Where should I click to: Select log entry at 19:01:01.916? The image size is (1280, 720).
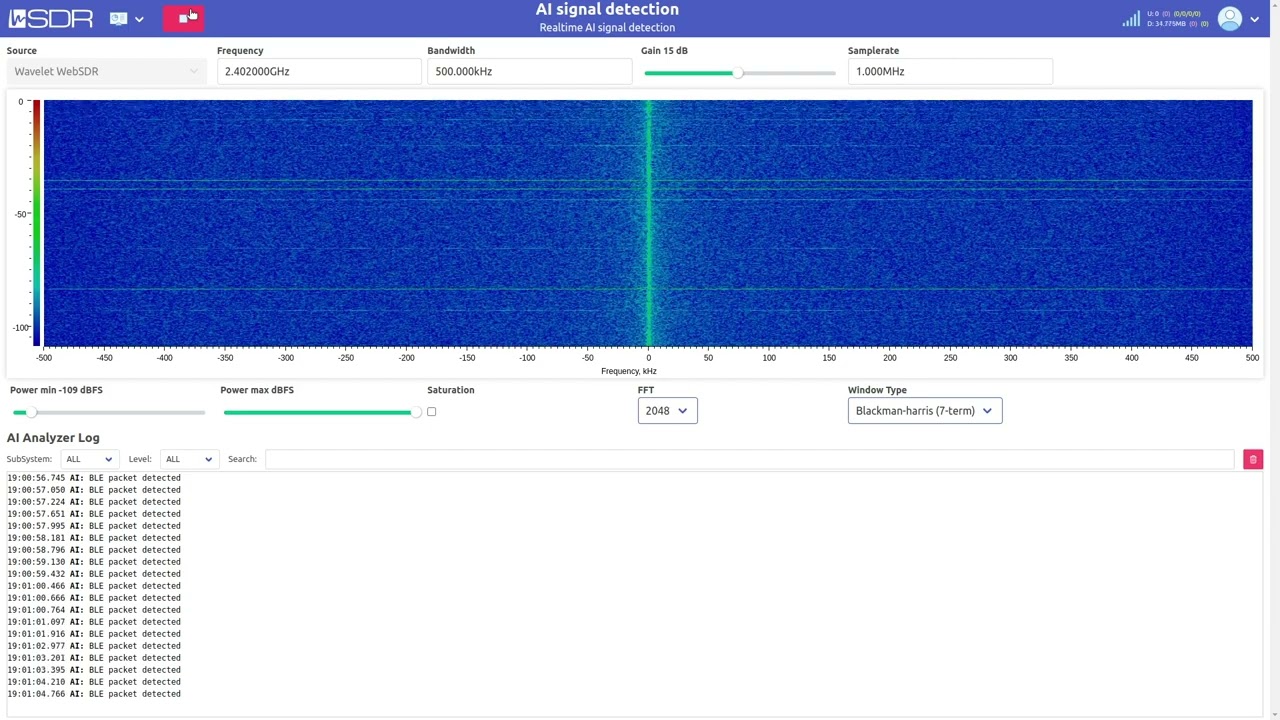click(x=94, y=634)
